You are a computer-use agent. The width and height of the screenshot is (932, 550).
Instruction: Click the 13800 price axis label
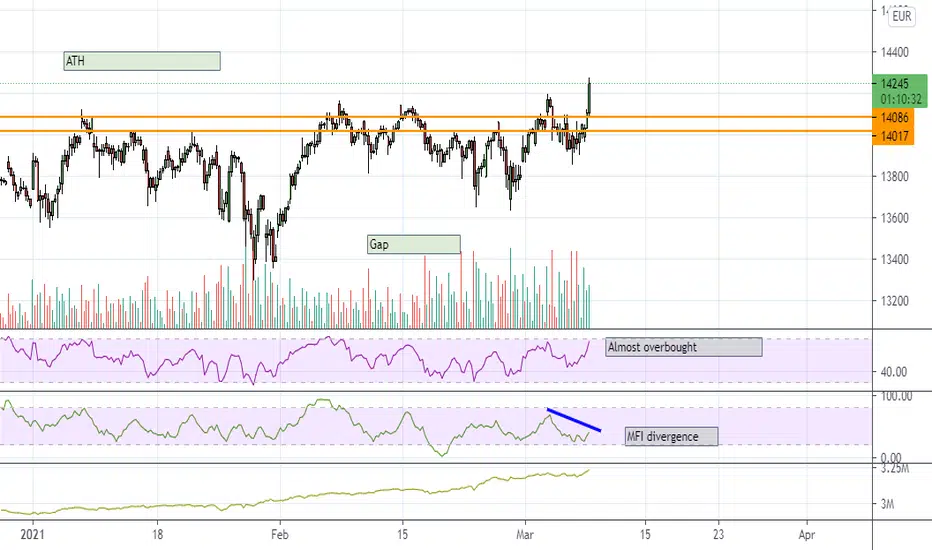click(895, 177)
